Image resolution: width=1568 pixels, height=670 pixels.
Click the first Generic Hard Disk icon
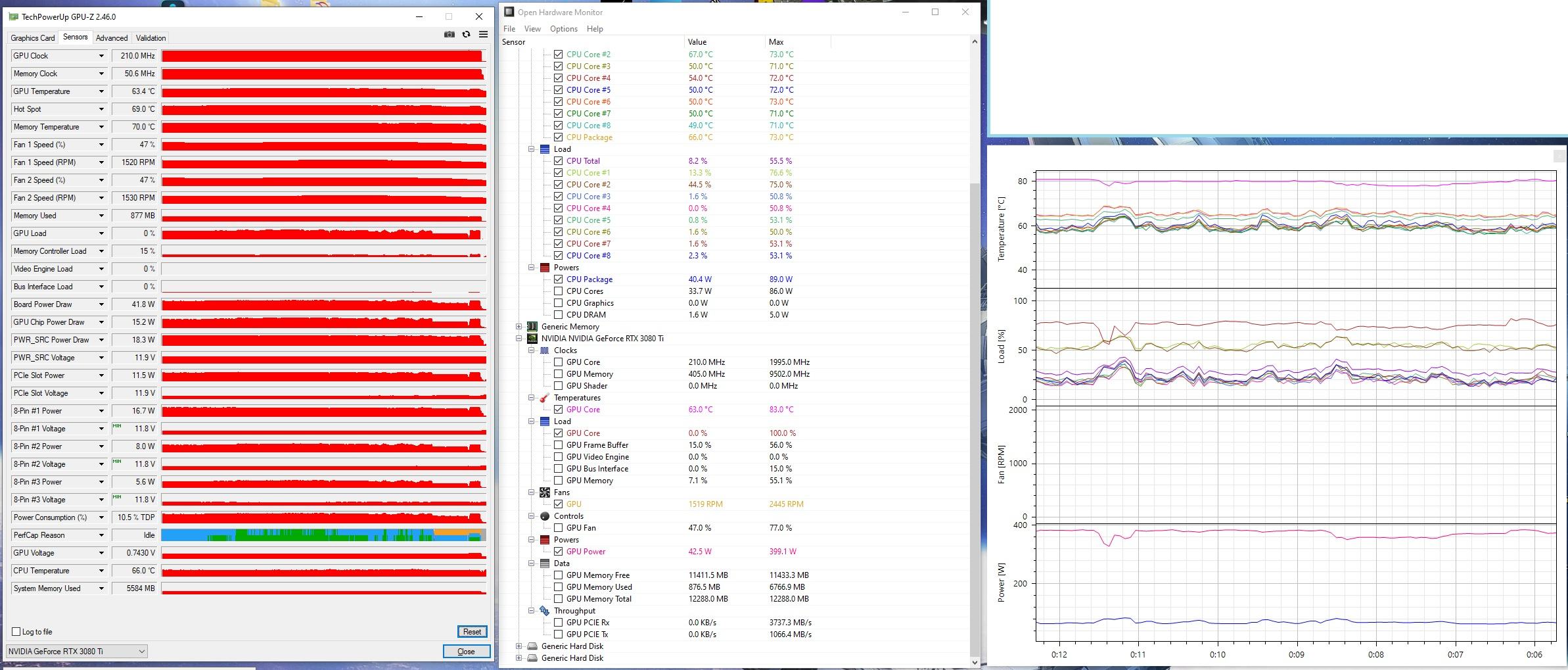[x=532, y=646]
